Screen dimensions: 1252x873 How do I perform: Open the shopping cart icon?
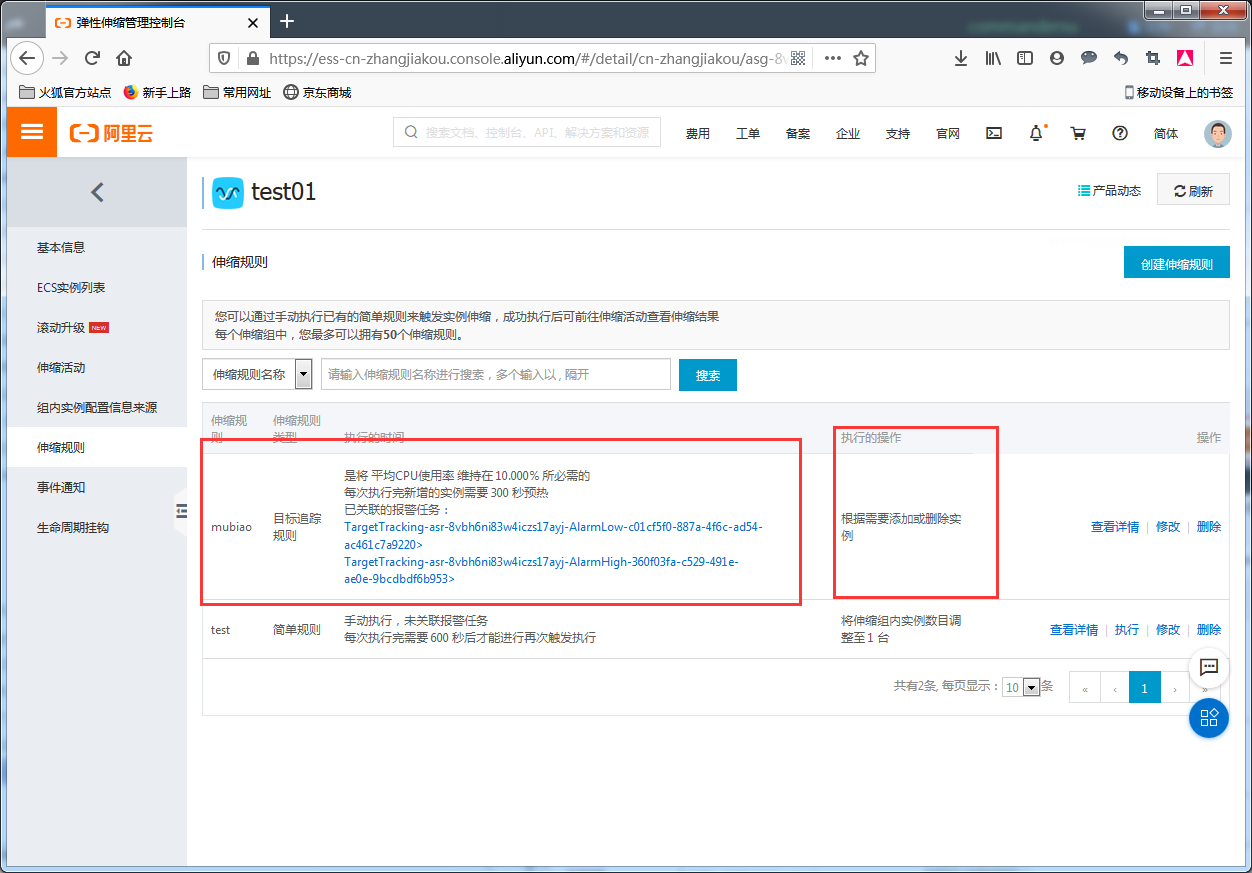pyautogui.click(x=1078, y=133)
